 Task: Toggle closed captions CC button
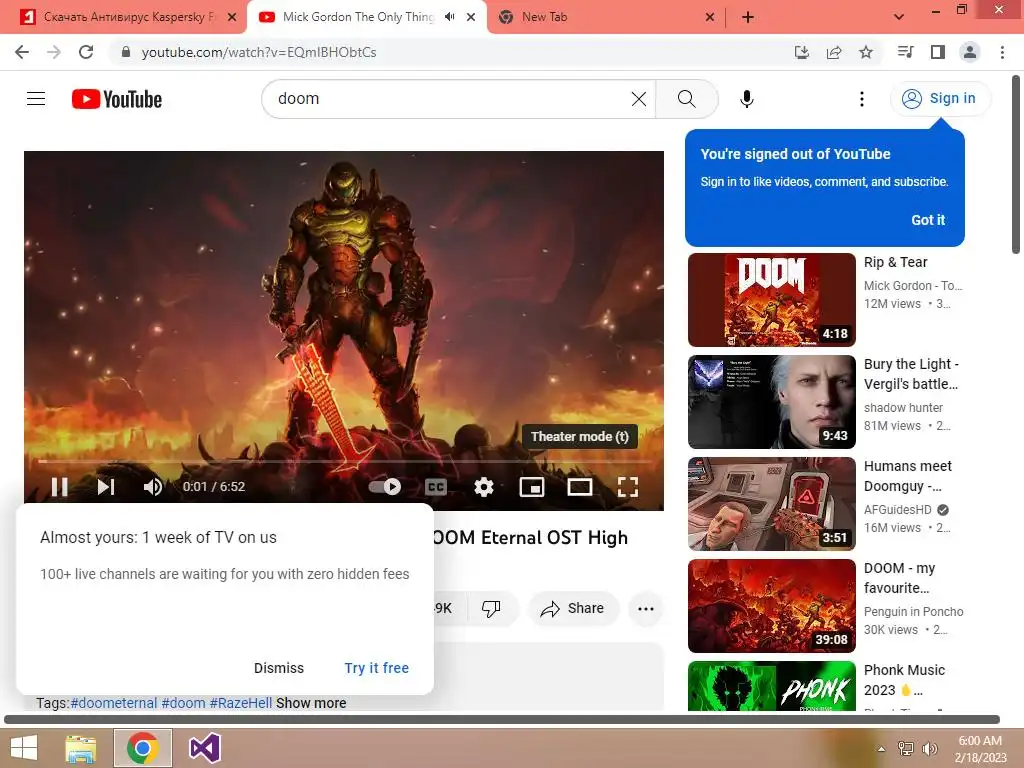(436, 487)
